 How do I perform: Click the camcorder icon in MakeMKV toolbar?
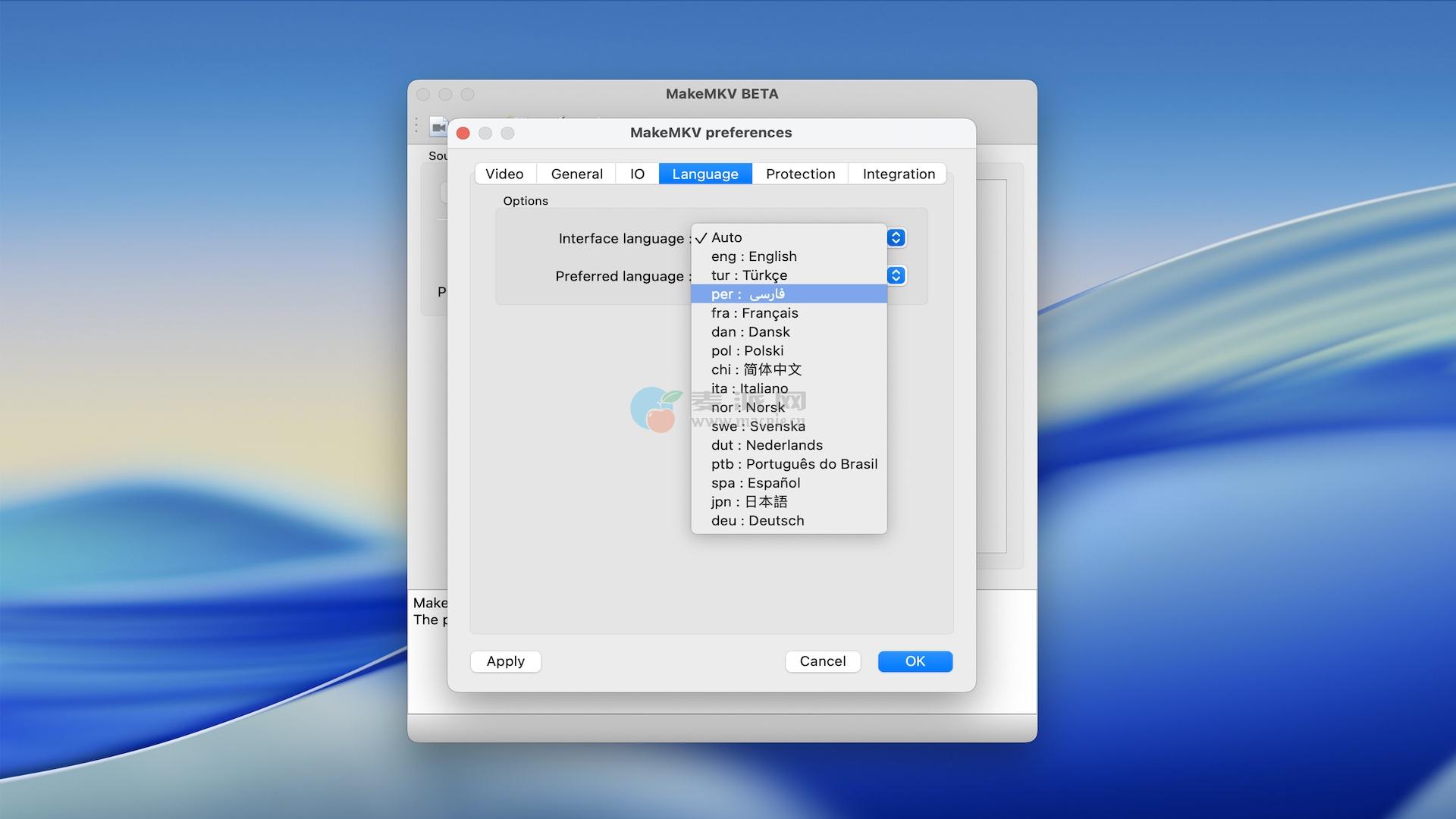pos(438,127)
